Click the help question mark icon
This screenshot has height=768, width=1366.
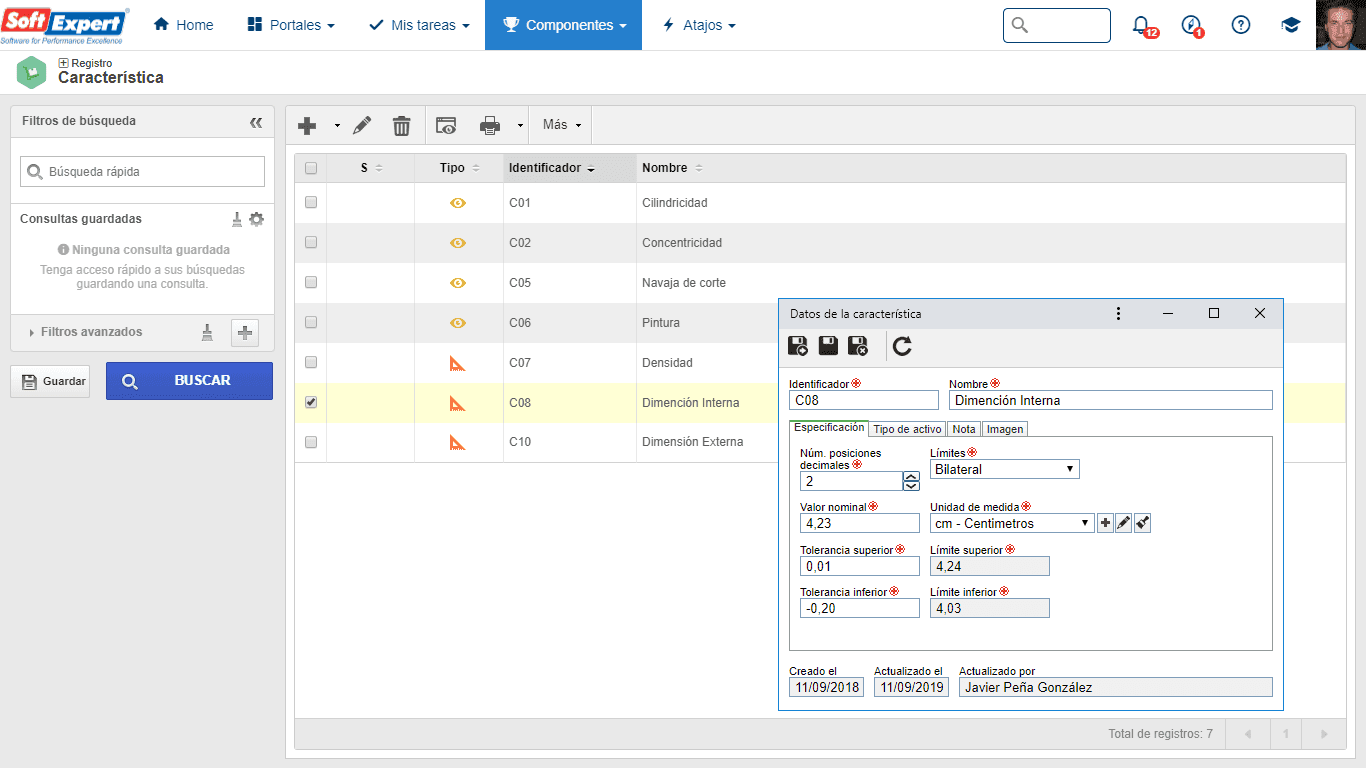tap(1241, 25)
